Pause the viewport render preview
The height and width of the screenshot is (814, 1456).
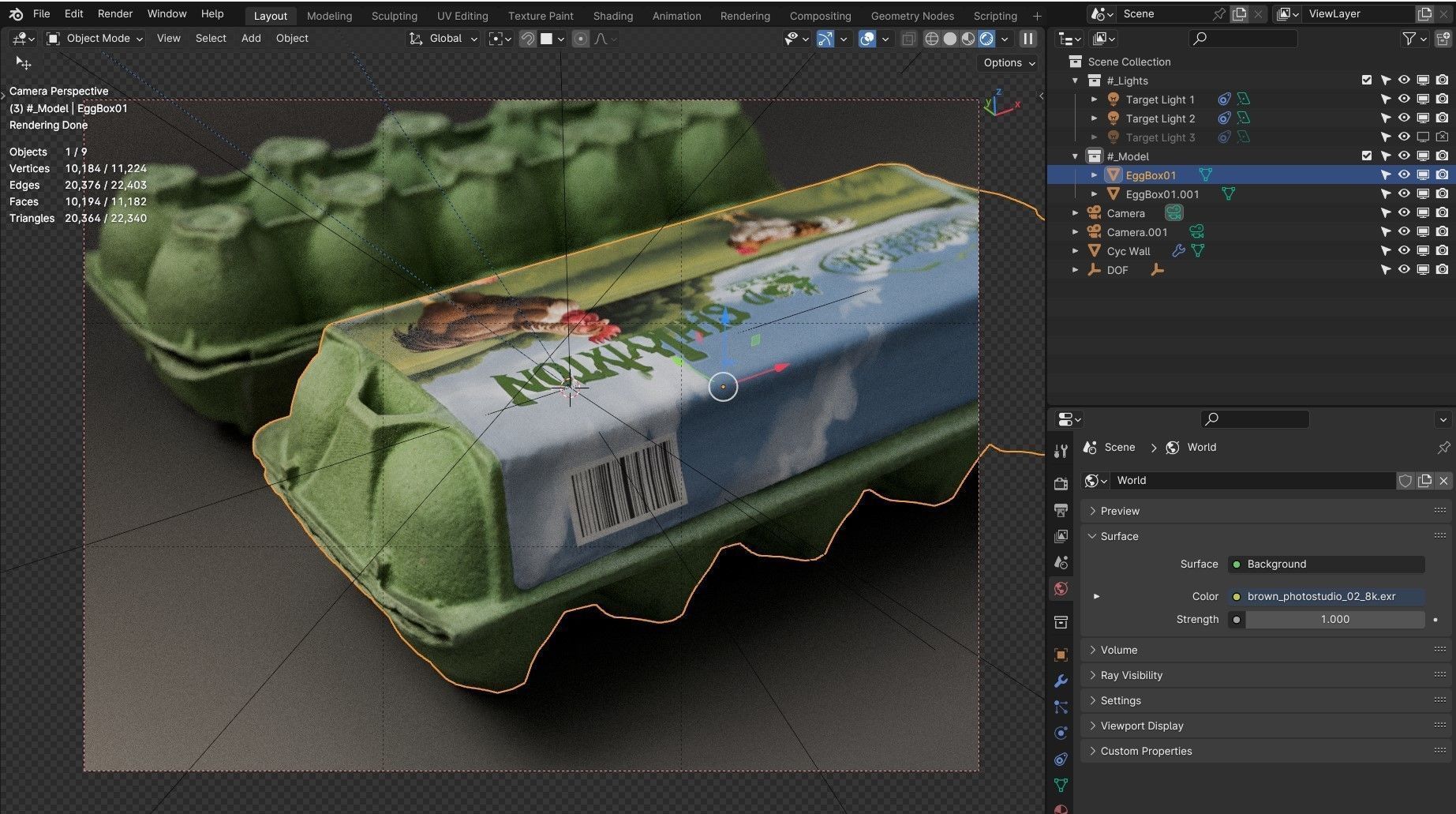(x=1027, y=39)
